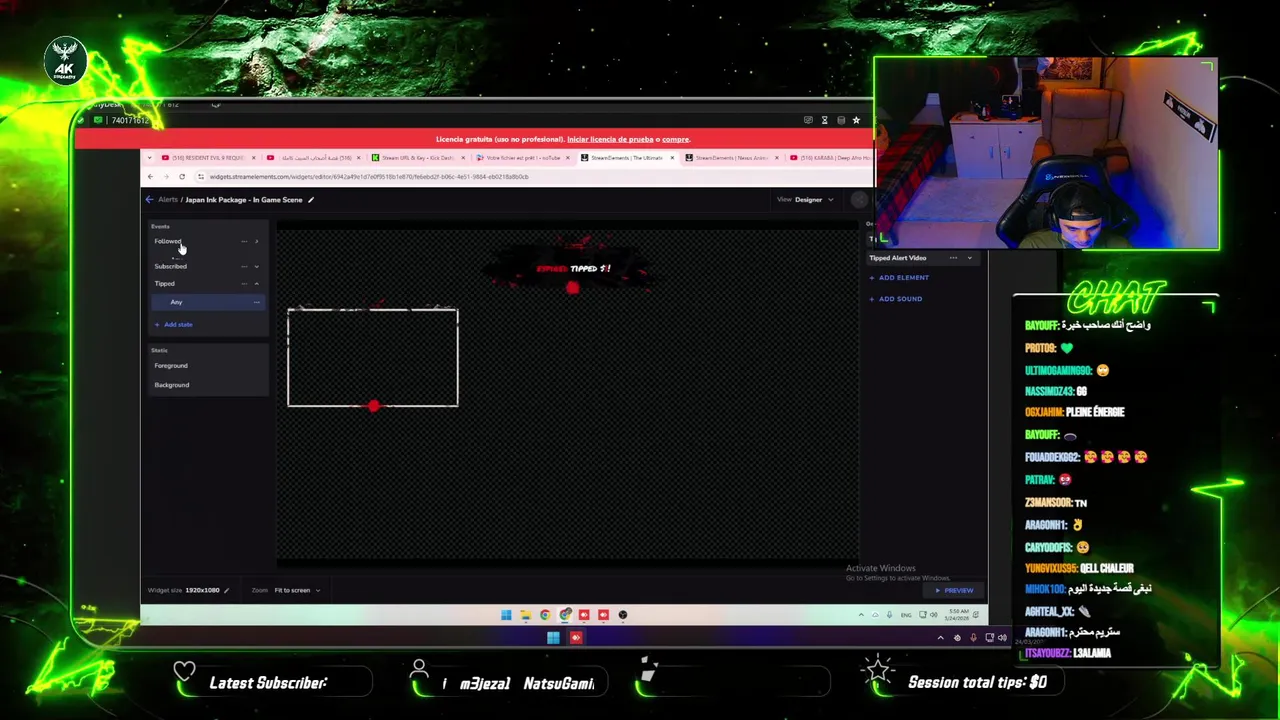Click the OBS icon on inner taskbar
This screenshot has width=1280, height=720.
tap(623, 615)
